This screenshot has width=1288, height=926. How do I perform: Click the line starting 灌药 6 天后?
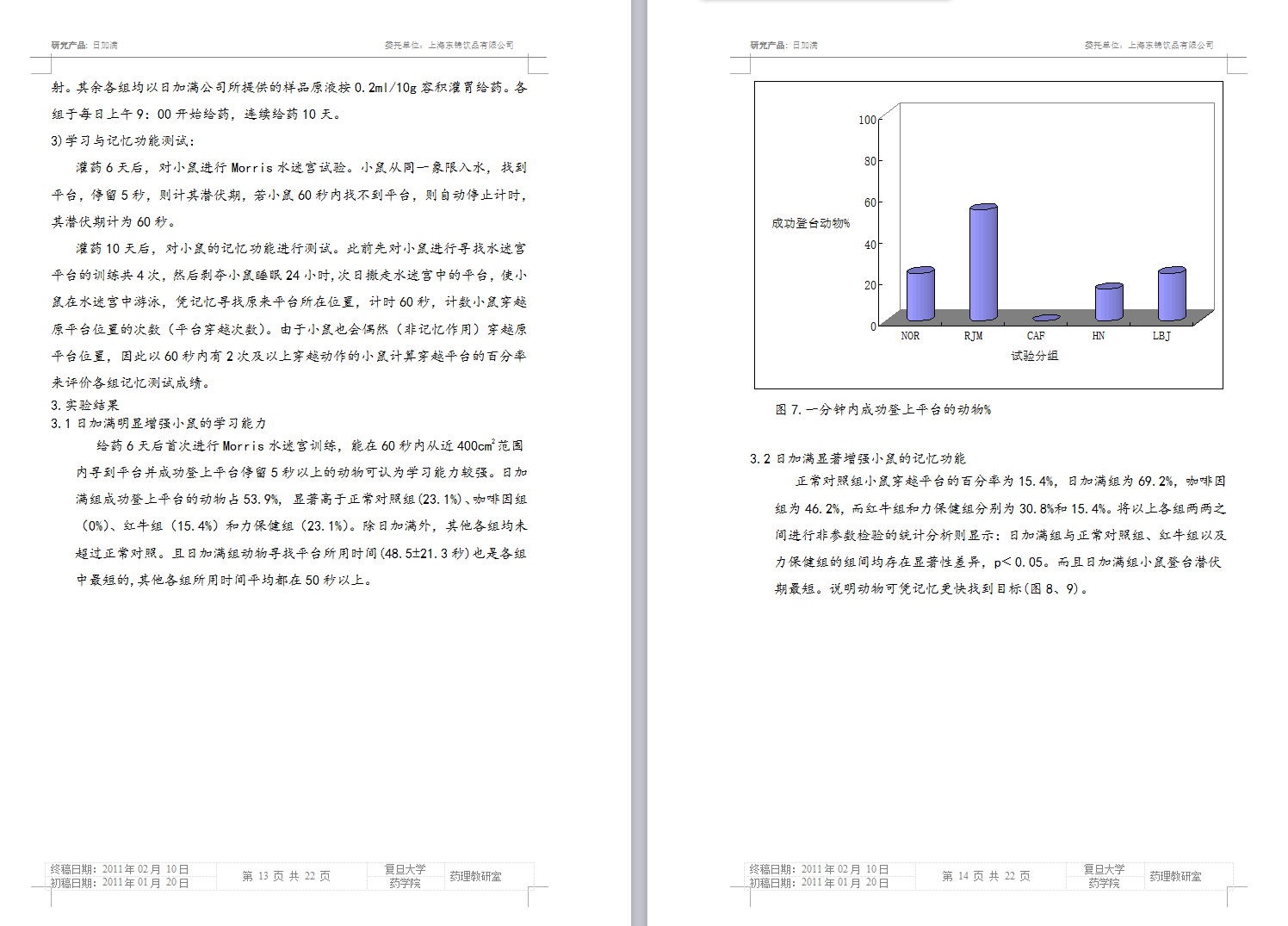(x=300, y=167)
